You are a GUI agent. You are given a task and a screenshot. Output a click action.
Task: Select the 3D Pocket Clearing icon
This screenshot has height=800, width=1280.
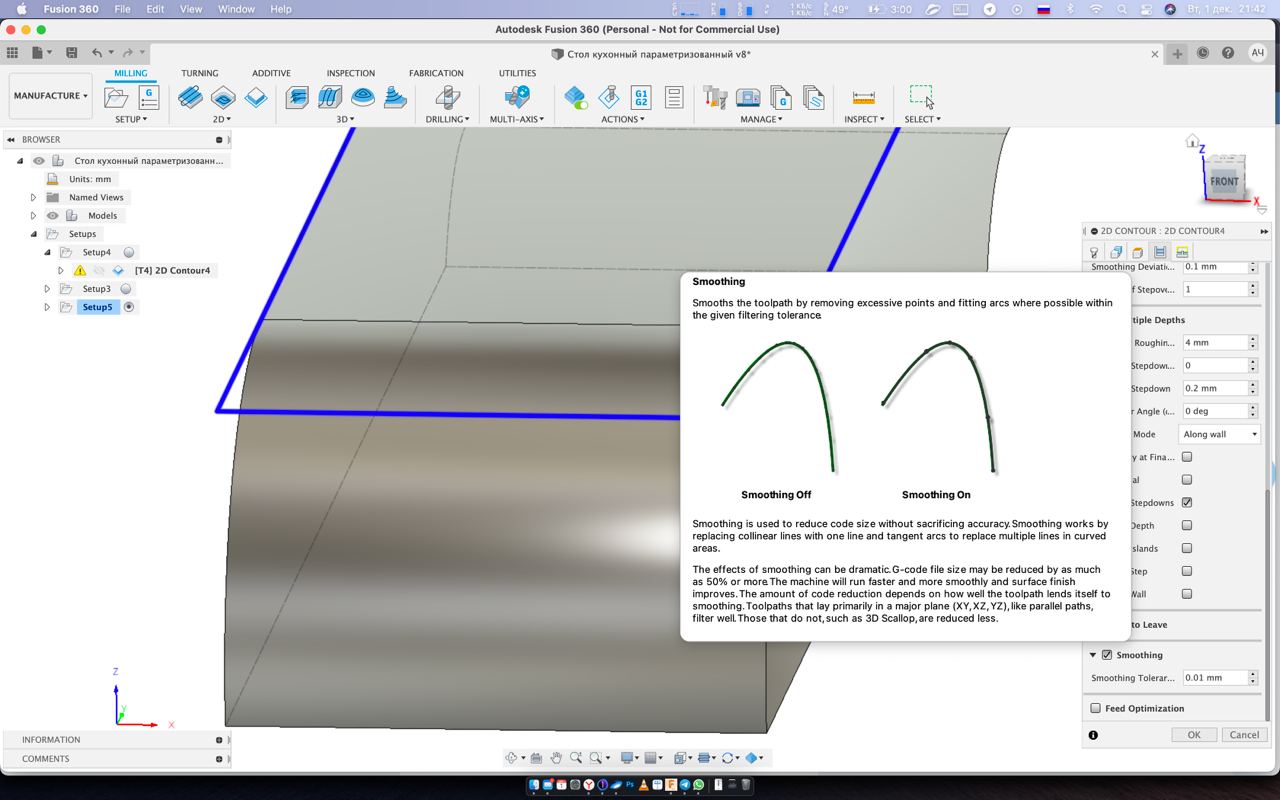(330, 97)
